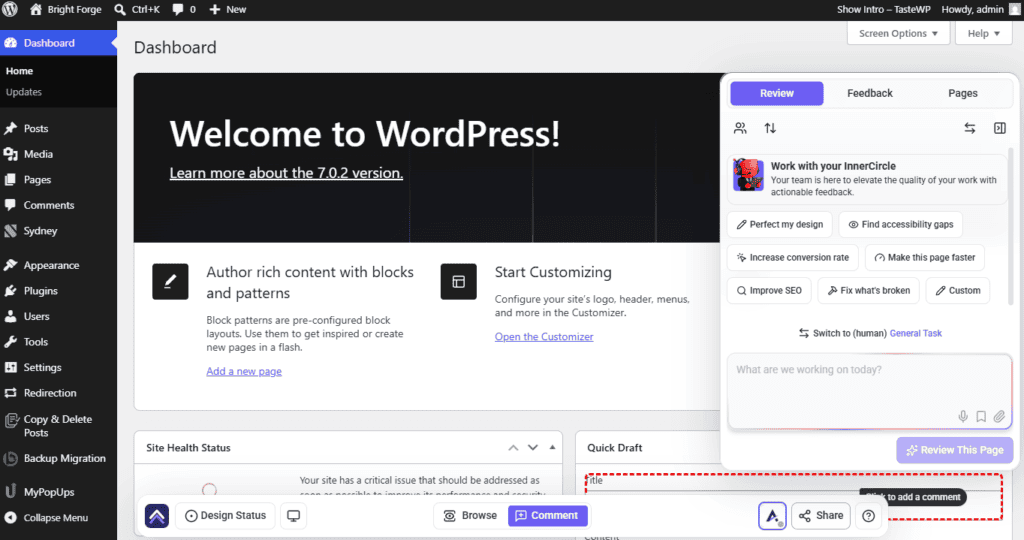Viewport: 1024px width, 540px height.
Task: Switch to the Feedback tab
Action: (x=870, y=93)
